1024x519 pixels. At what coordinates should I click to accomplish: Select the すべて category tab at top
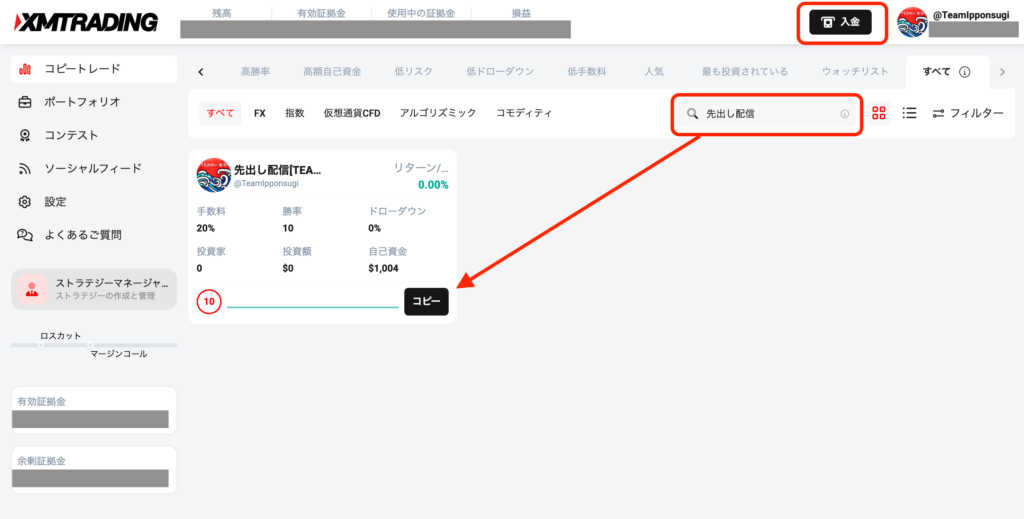(x=936, y=72)
